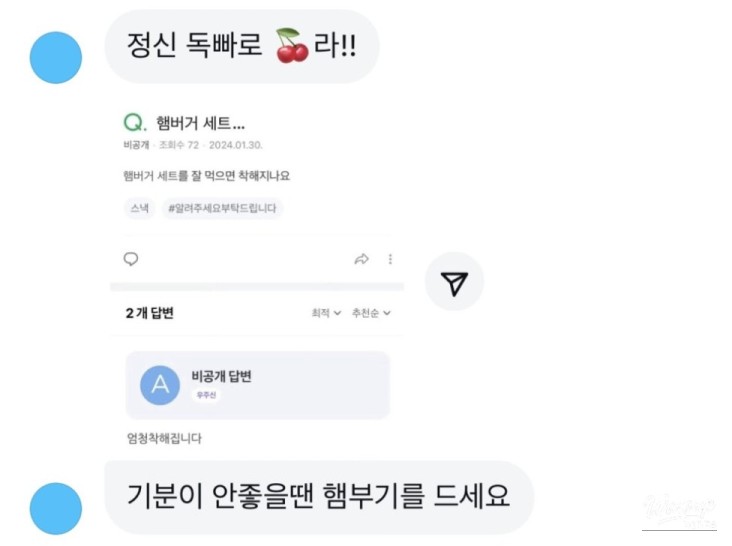Screen dimensions: 732x546
Task: Open the three-dot more options menu
Action: 390,259
